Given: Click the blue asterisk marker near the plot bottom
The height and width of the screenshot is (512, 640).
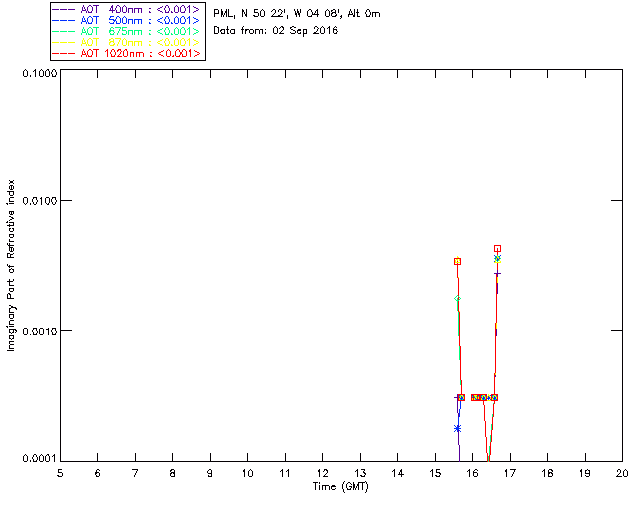Looking at the screenshot, I should pos(457,429).
